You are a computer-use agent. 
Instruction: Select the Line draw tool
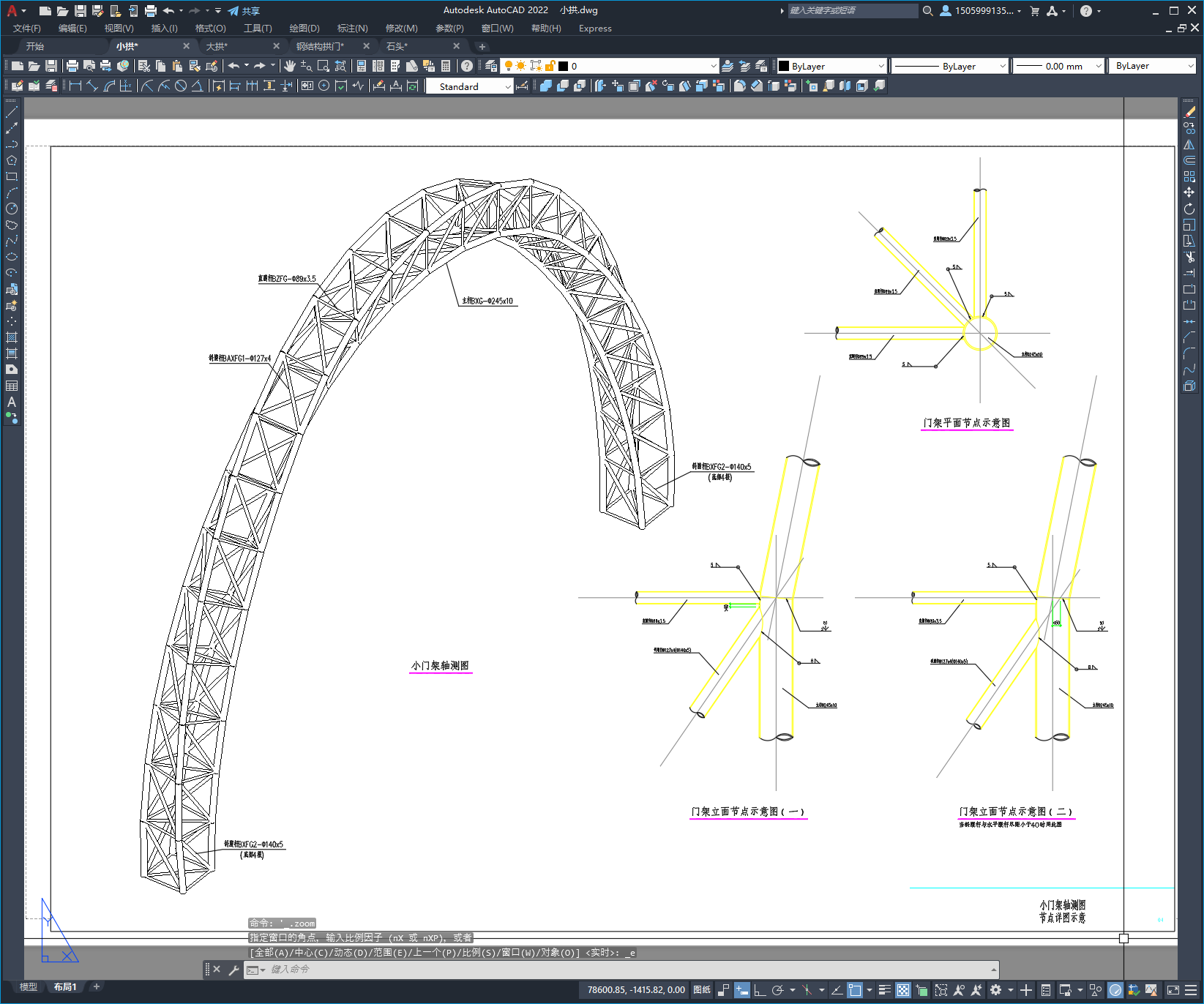coord(12,113)
